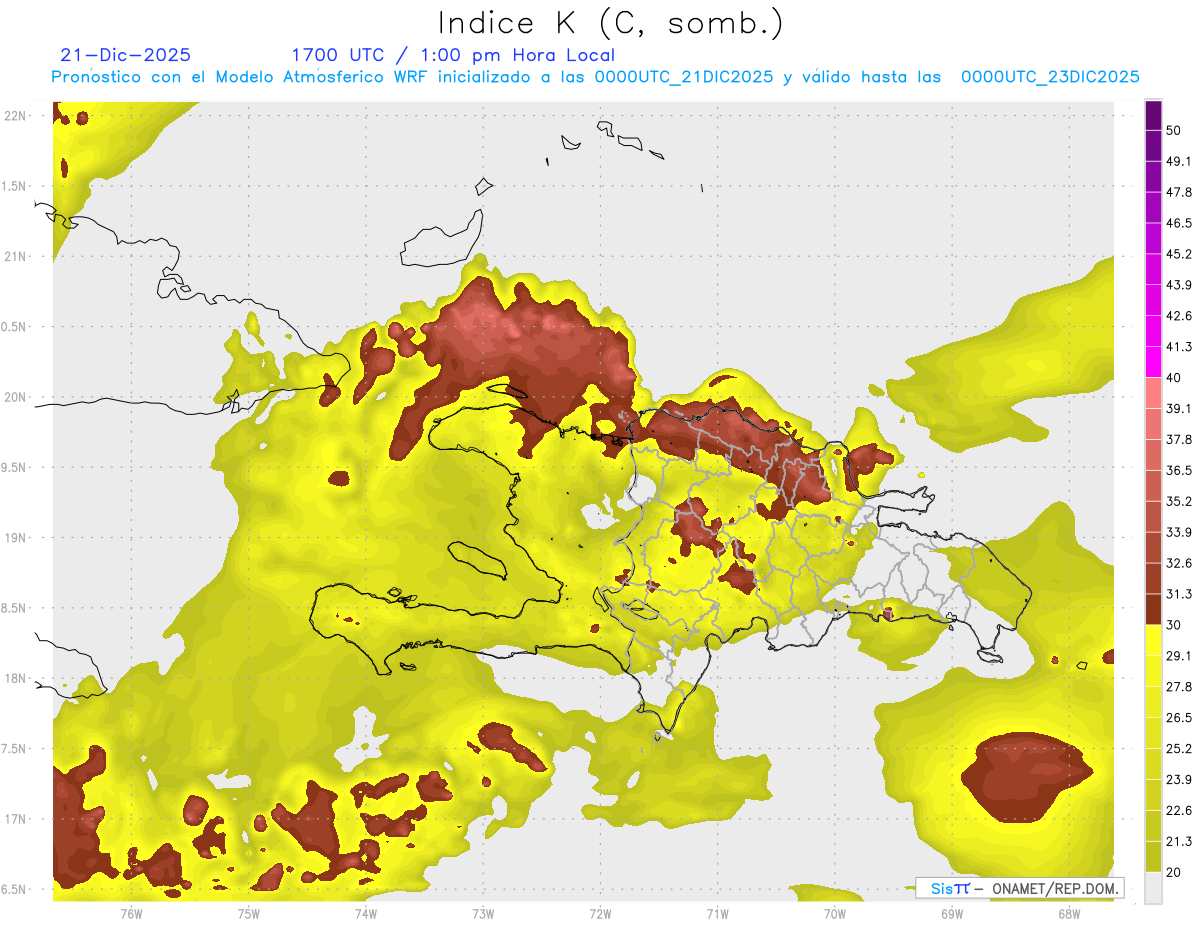Click the colorbar label '21.3'
The height and width of the screenshot is (927, 1200).
(1179, 842)
